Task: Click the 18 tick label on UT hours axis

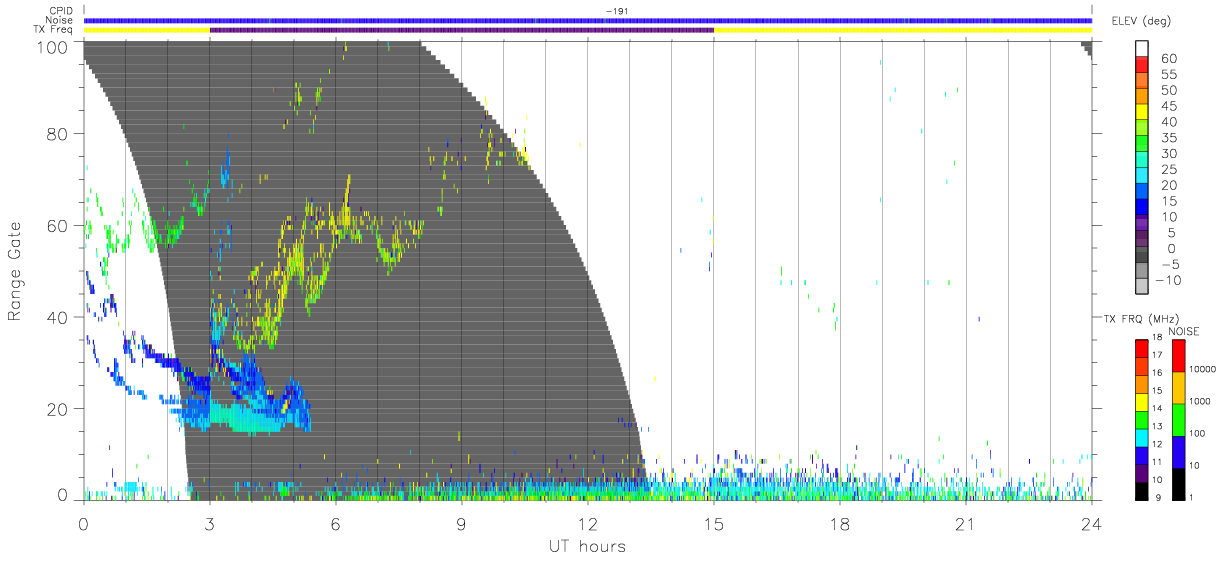Action: click(x=840, y=523)
